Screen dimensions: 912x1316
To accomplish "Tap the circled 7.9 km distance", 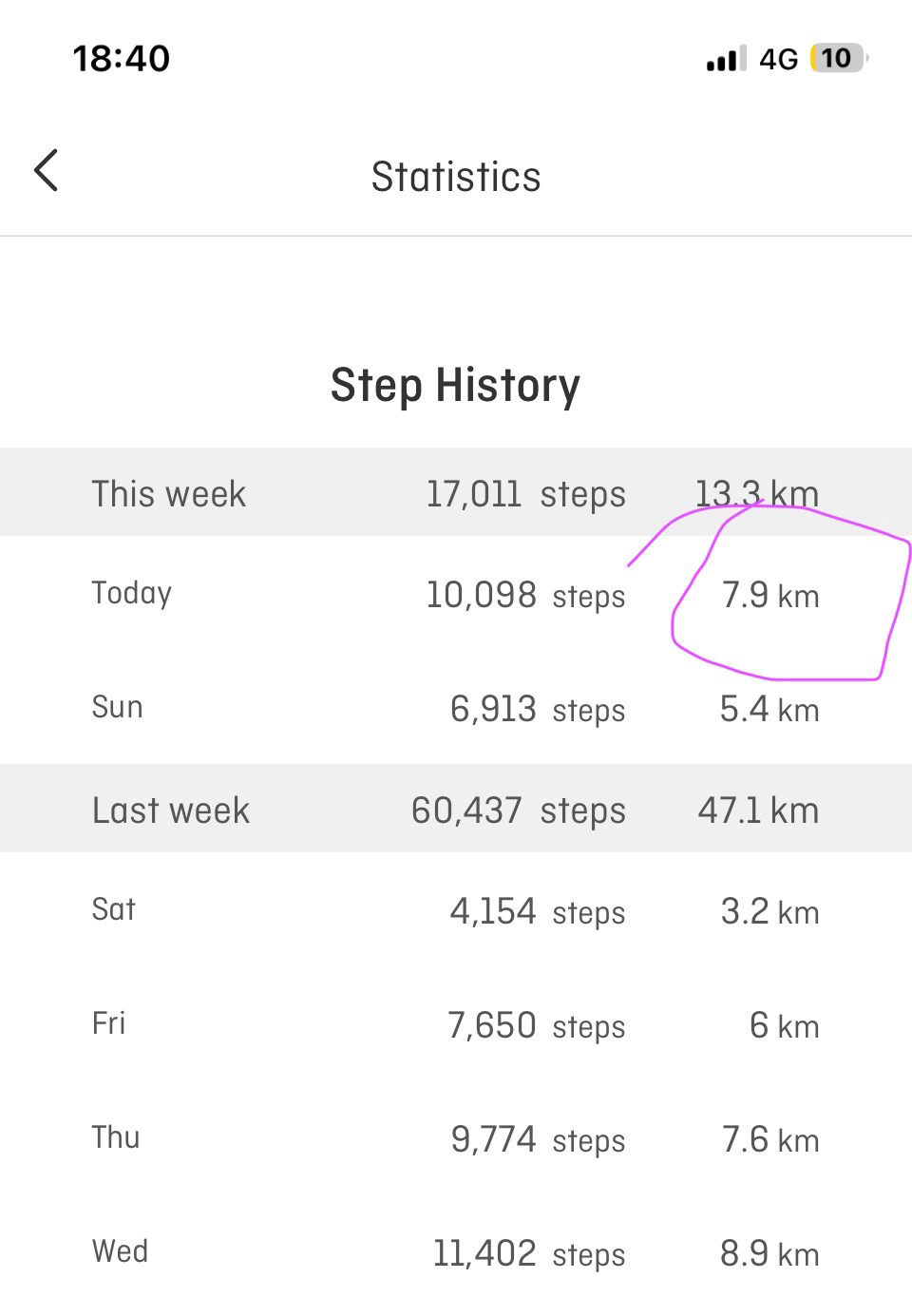I will [x=770, y=596].
